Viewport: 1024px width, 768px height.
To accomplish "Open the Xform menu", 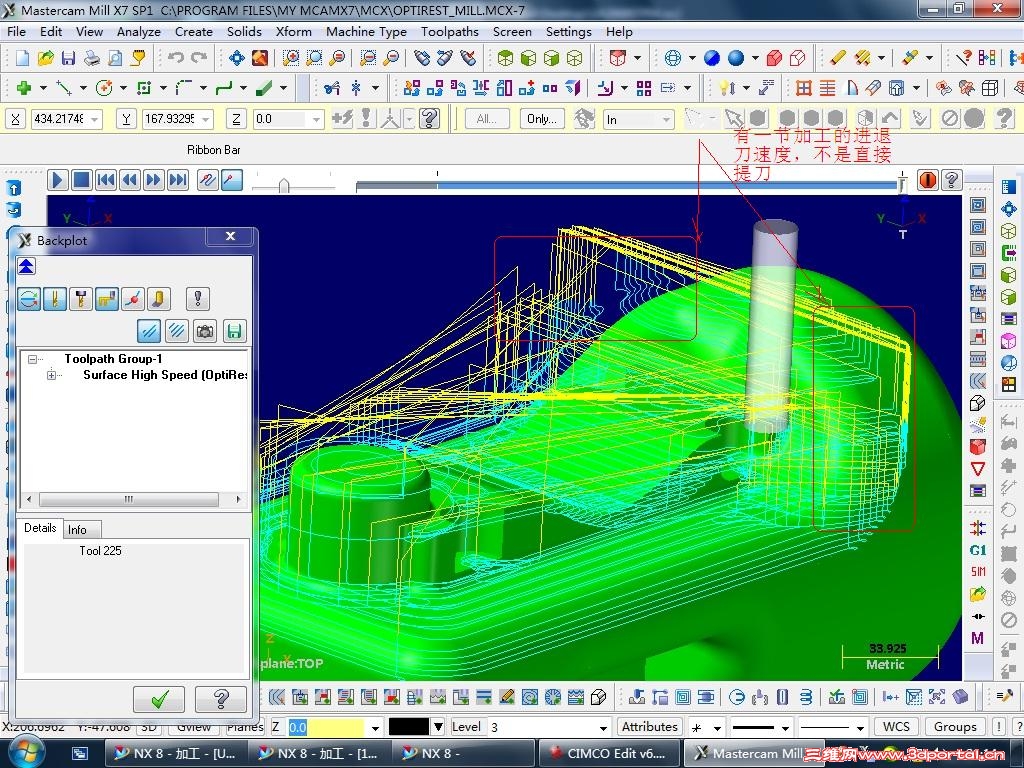I will (293, 31).
